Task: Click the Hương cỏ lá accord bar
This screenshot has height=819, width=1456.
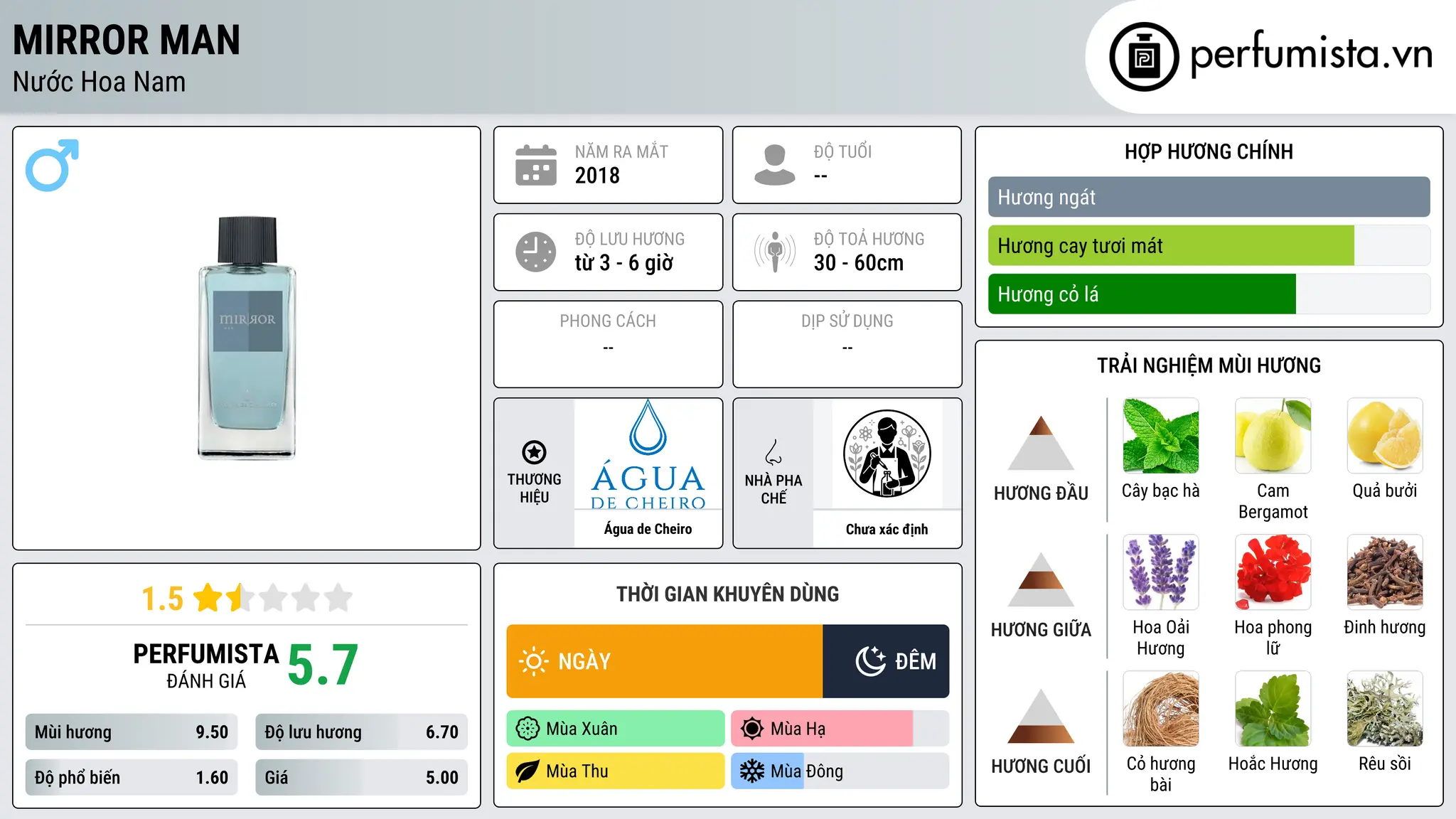Action: tap(1209, 294)
